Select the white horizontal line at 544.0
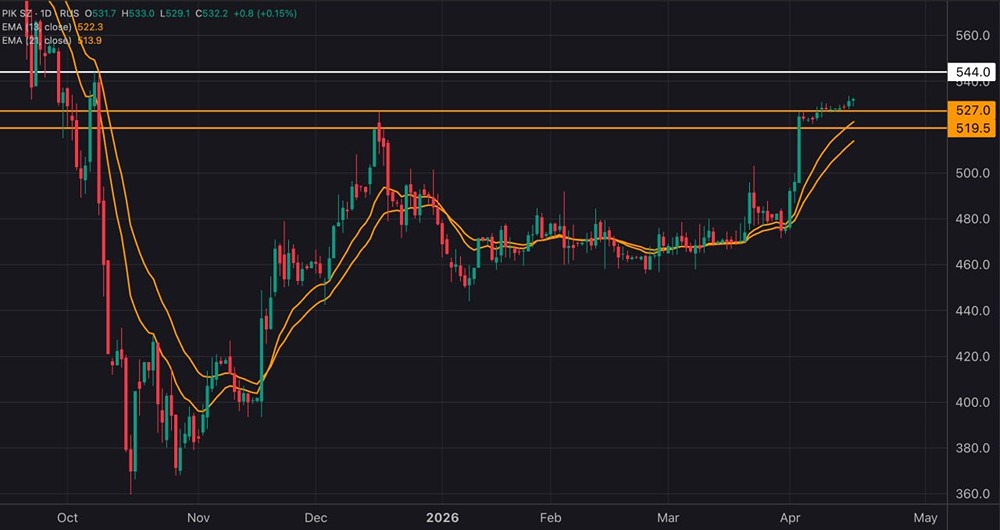This screenshot has height=530, width=1000. (473, 71)
